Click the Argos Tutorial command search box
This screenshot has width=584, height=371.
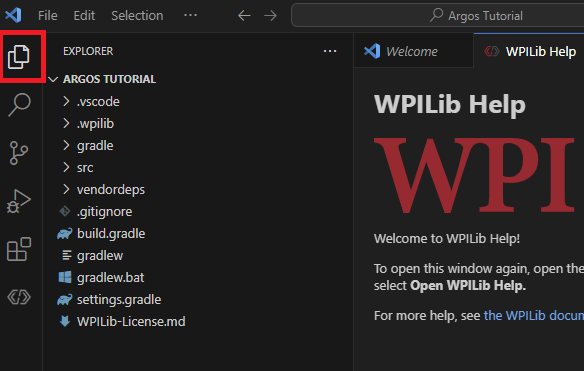click(438, 15)
